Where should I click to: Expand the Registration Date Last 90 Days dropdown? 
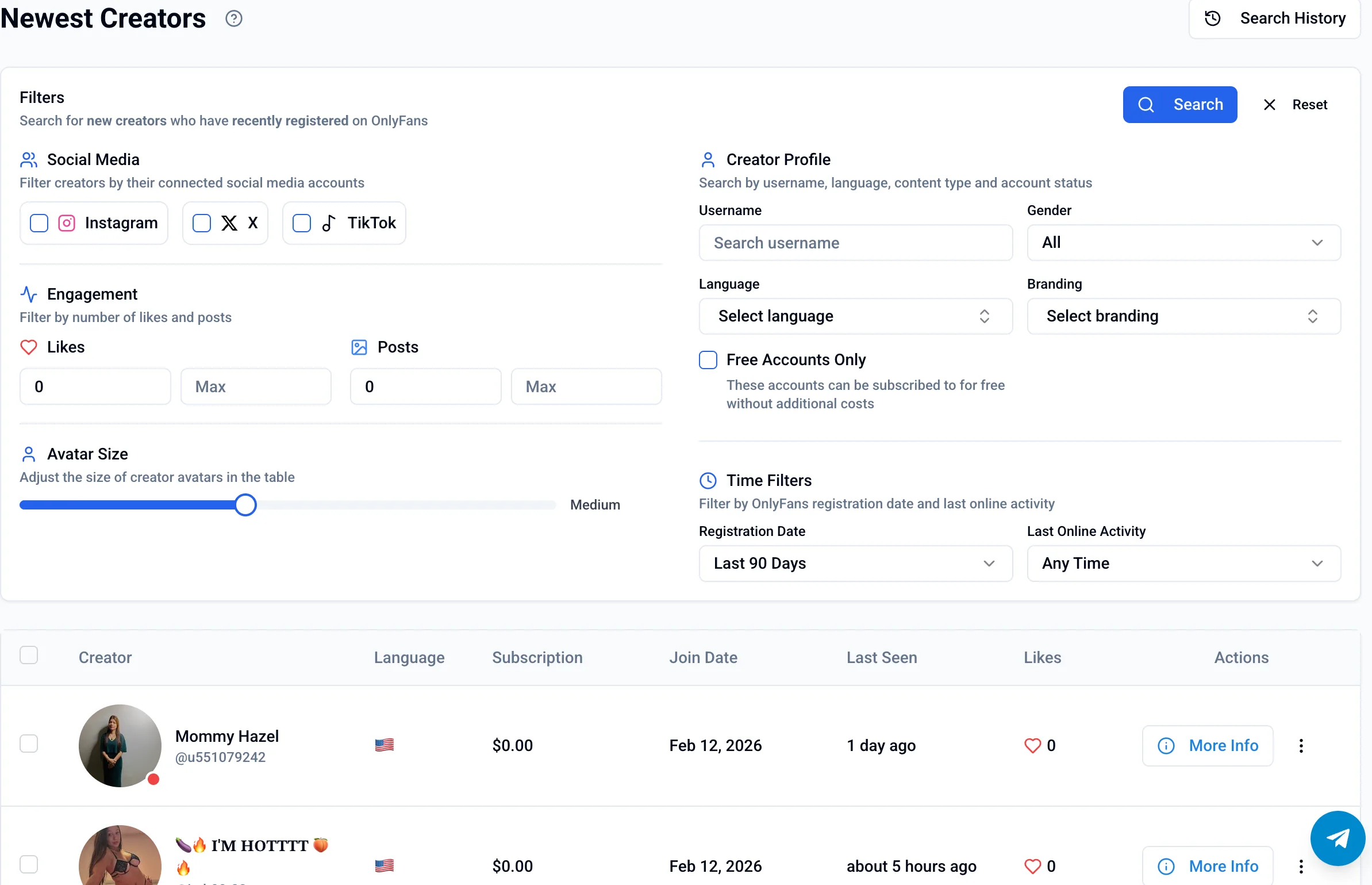point(855,564)
